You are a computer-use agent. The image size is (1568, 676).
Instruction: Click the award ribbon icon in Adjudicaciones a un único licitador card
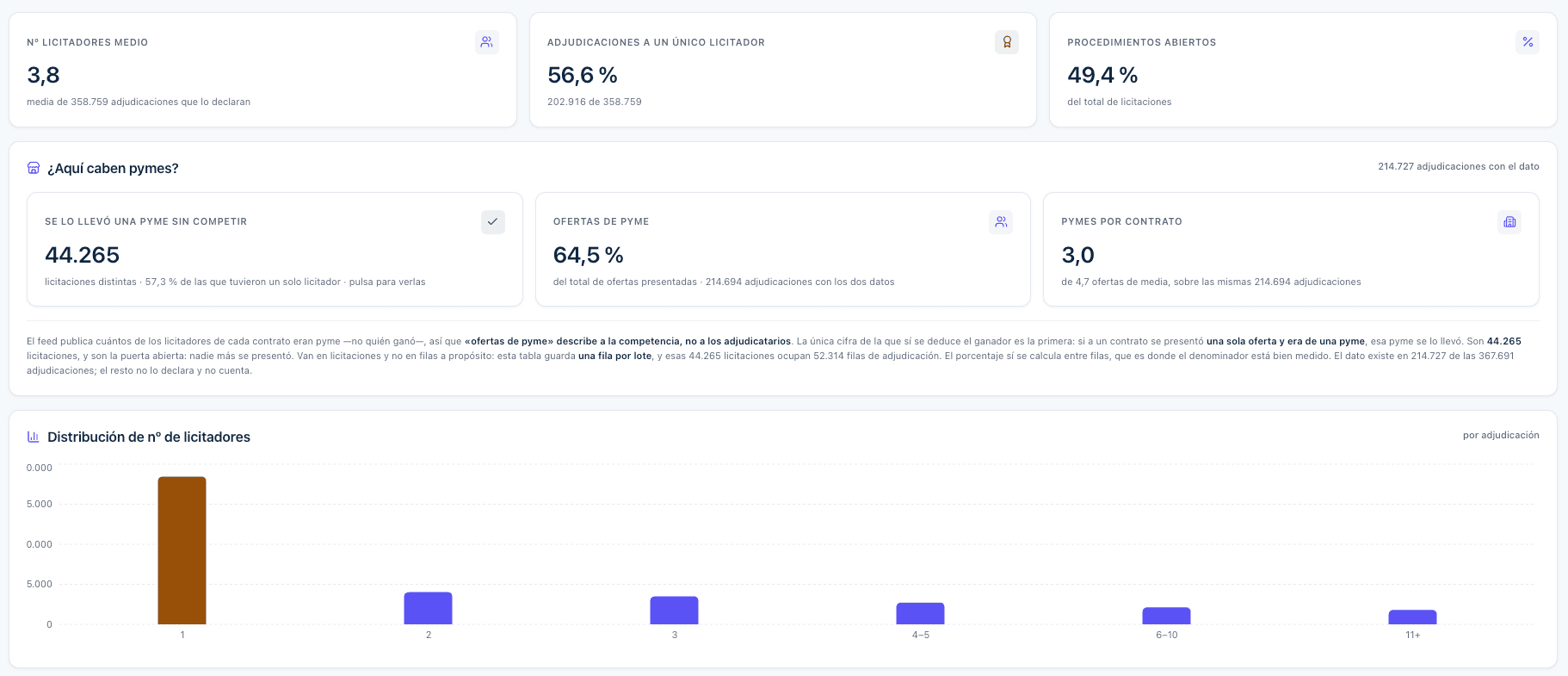[1007, 42]
